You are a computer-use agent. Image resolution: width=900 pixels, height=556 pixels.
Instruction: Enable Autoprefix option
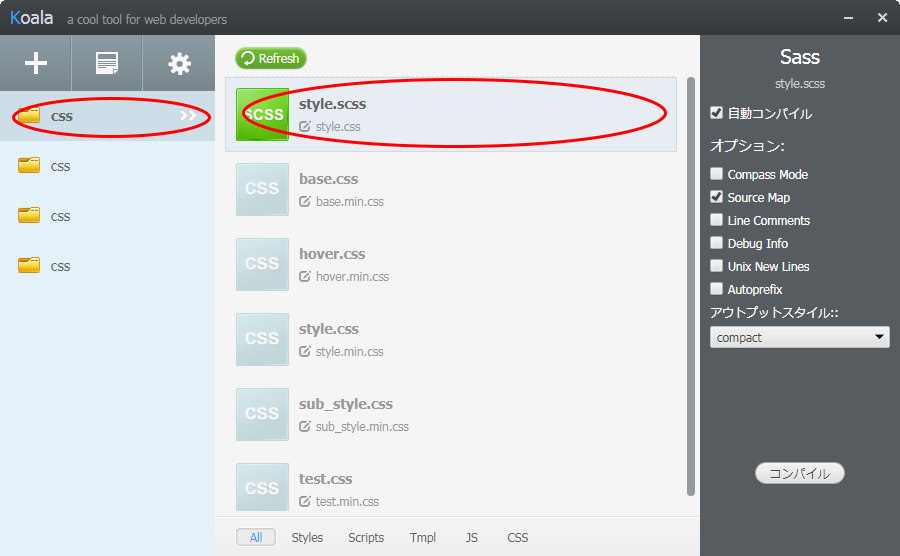coord(716,288)
